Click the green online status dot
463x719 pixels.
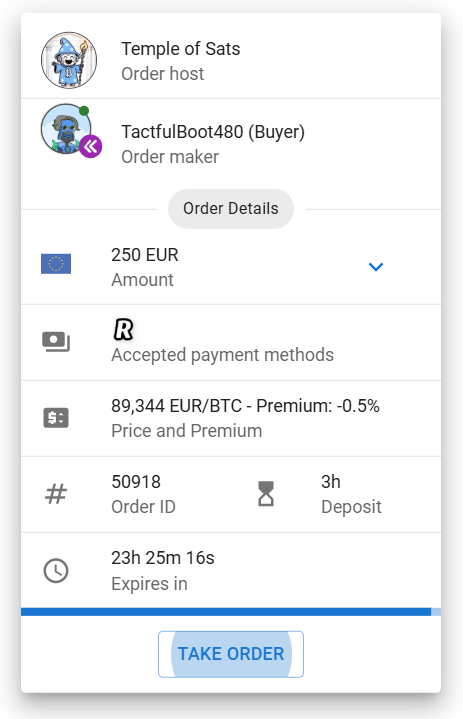point(84,111)
